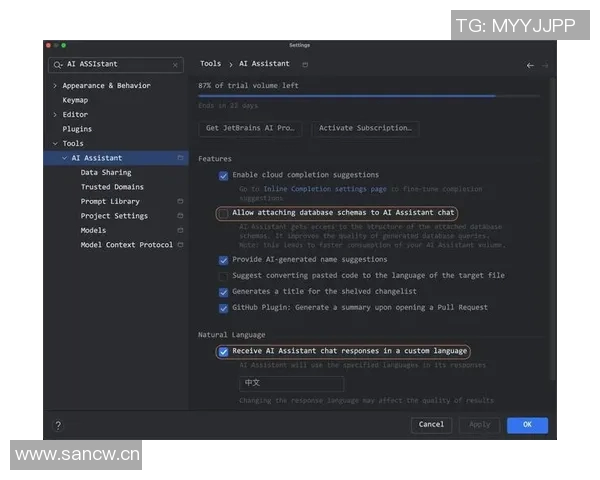Clear the settings search field text
The height and width of the screenshot is (480, 600).
point(176,65)
